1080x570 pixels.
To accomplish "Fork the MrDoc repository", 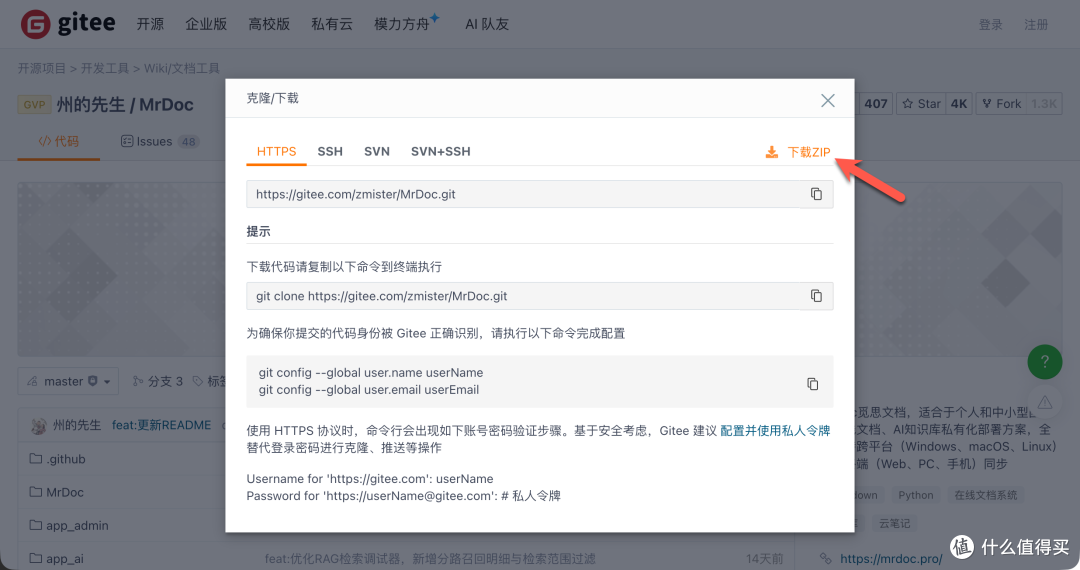I will (1001, 104).
